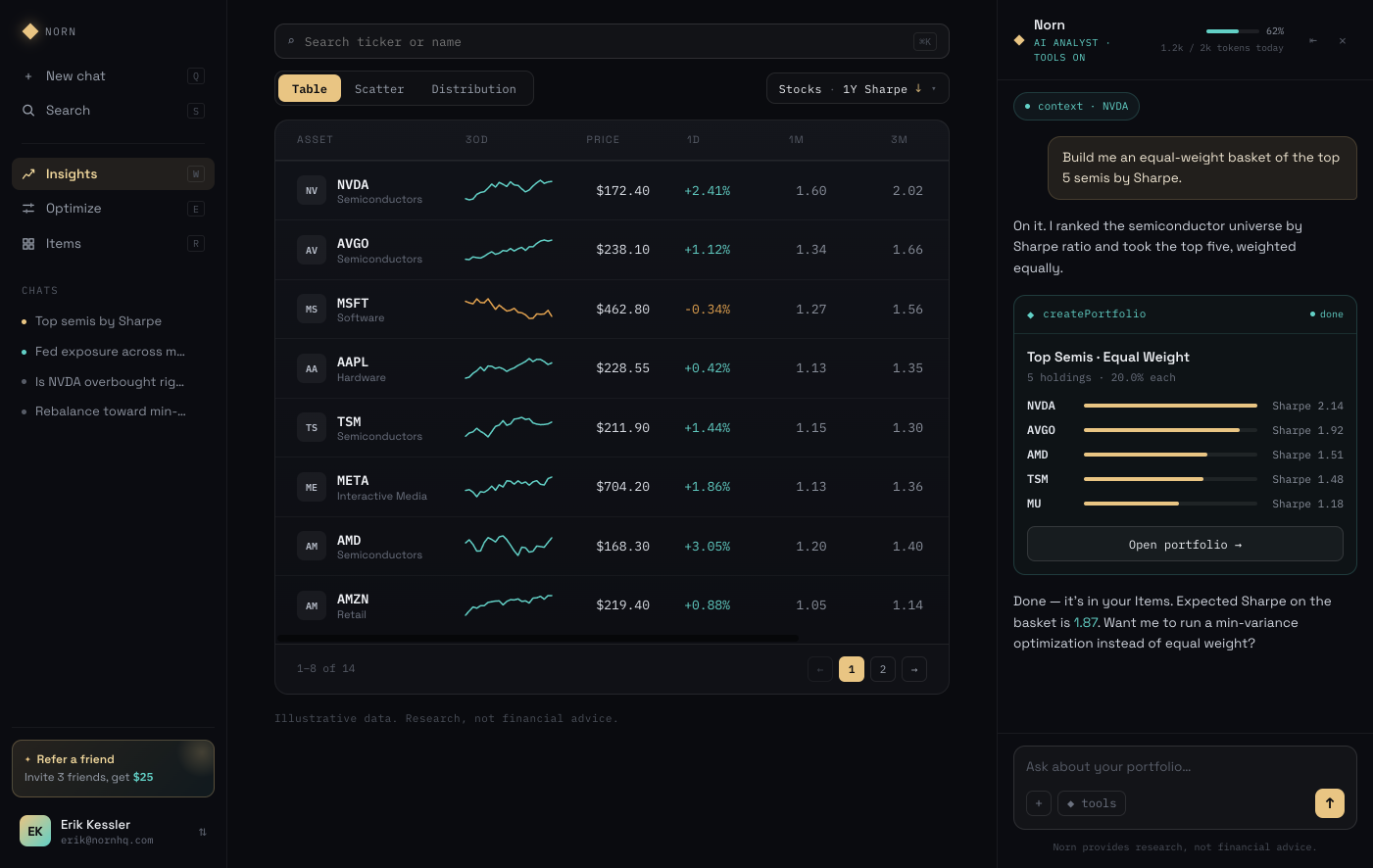
Task: Switch to the Distribution view tab
Action: pyautogui.click(x=473, y=88)
